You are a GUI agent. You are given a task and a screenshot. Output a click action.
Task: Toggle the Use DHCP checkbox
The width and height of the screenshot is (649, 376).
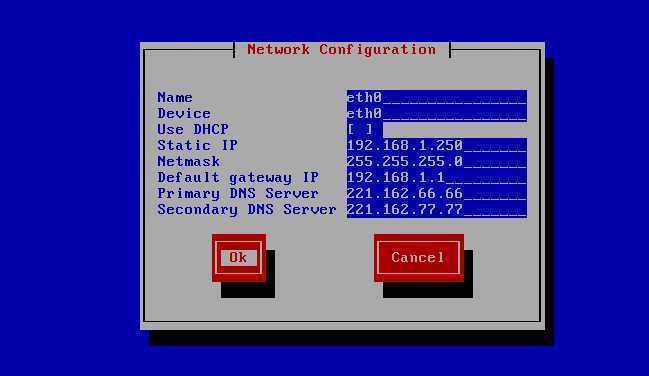coord(360,129)
